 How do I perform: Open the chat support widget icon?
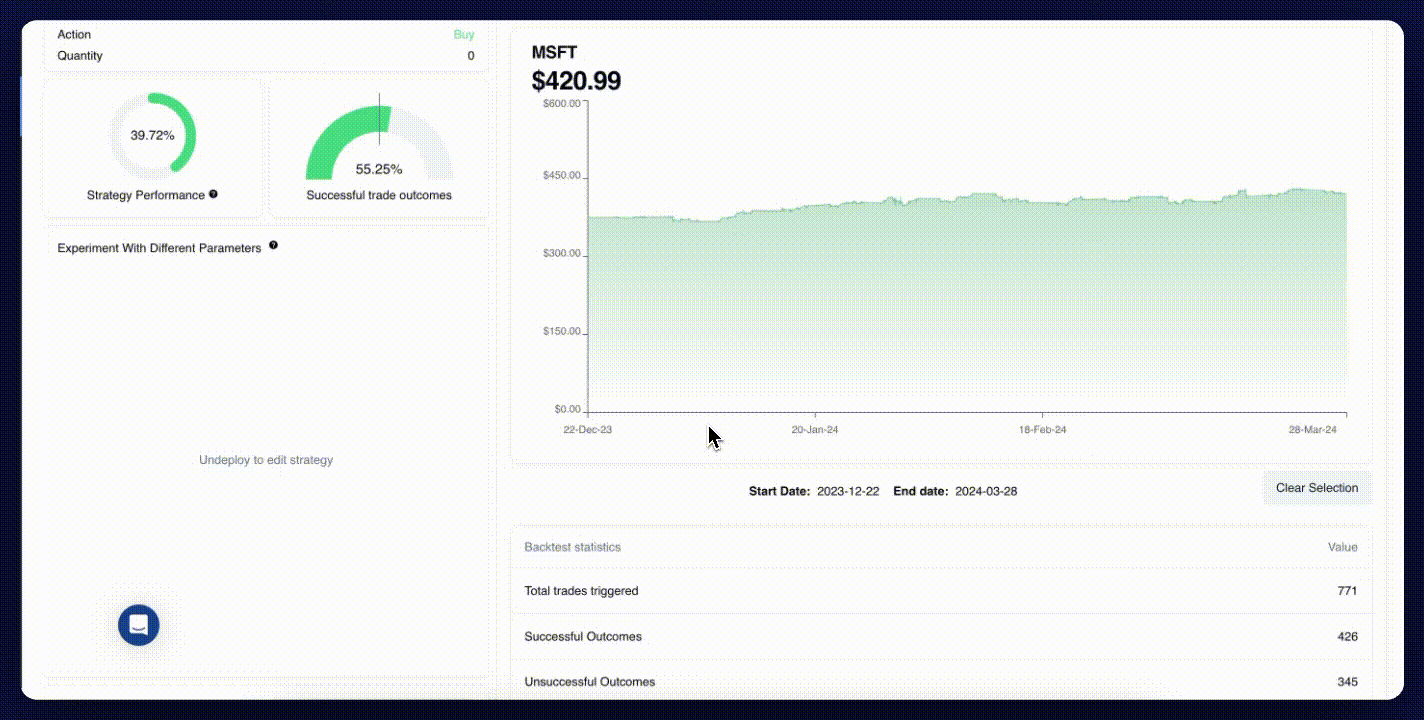[x=139, y=625]
